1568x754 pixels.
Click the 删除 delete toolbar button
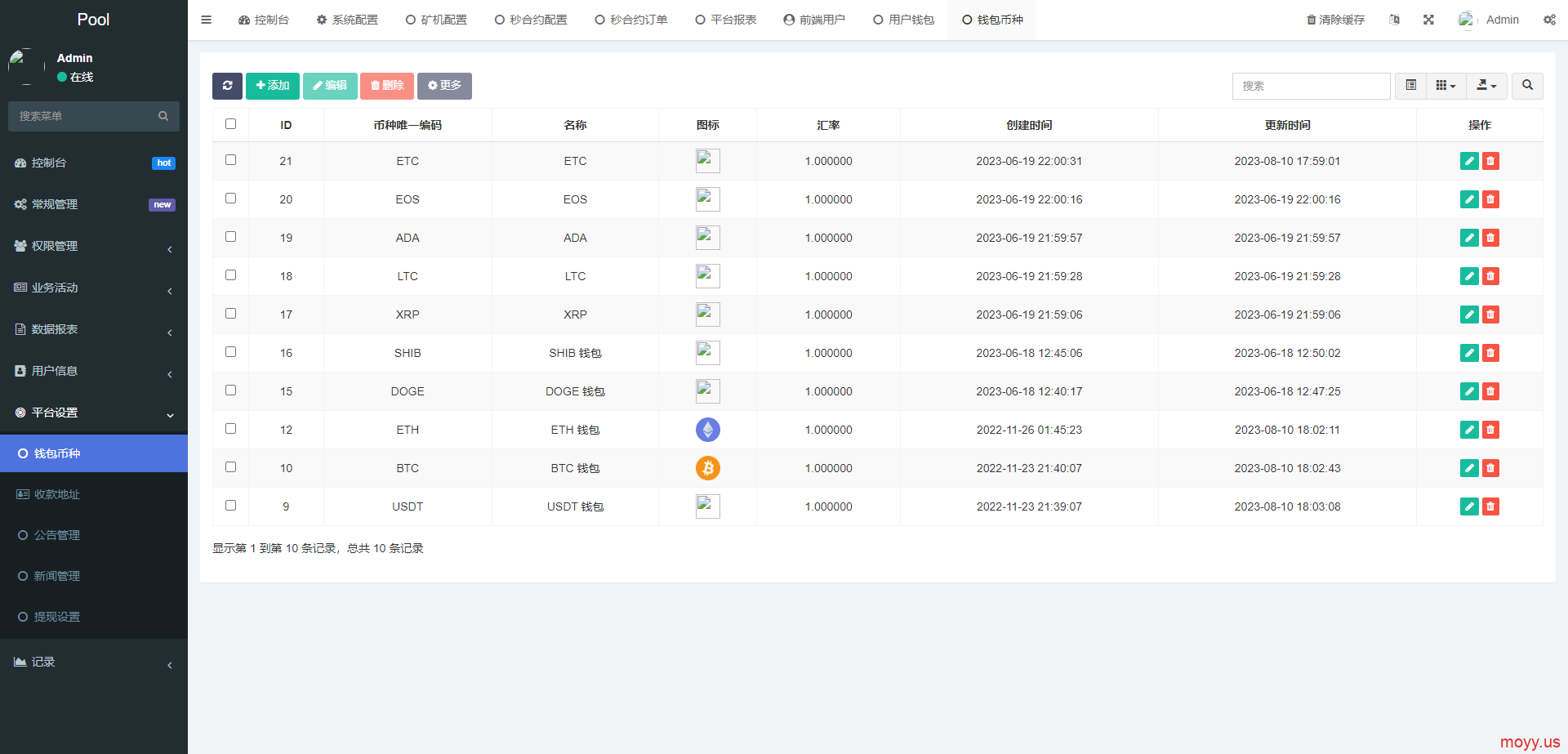(387, 86)
